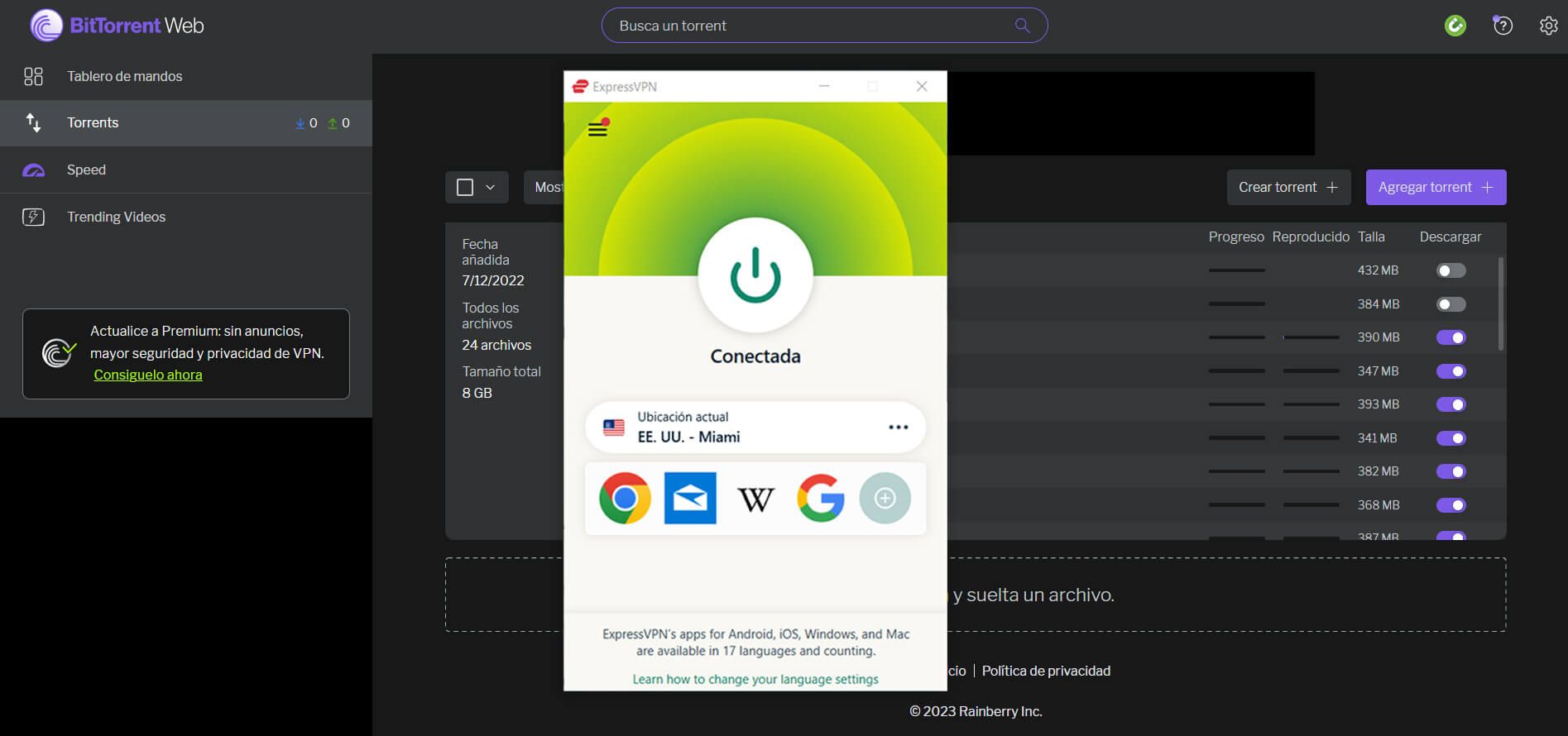Toggle download switch for the 384 MB file
This screenshot has width=1568, height=736.
click(x=1451, y=304)
